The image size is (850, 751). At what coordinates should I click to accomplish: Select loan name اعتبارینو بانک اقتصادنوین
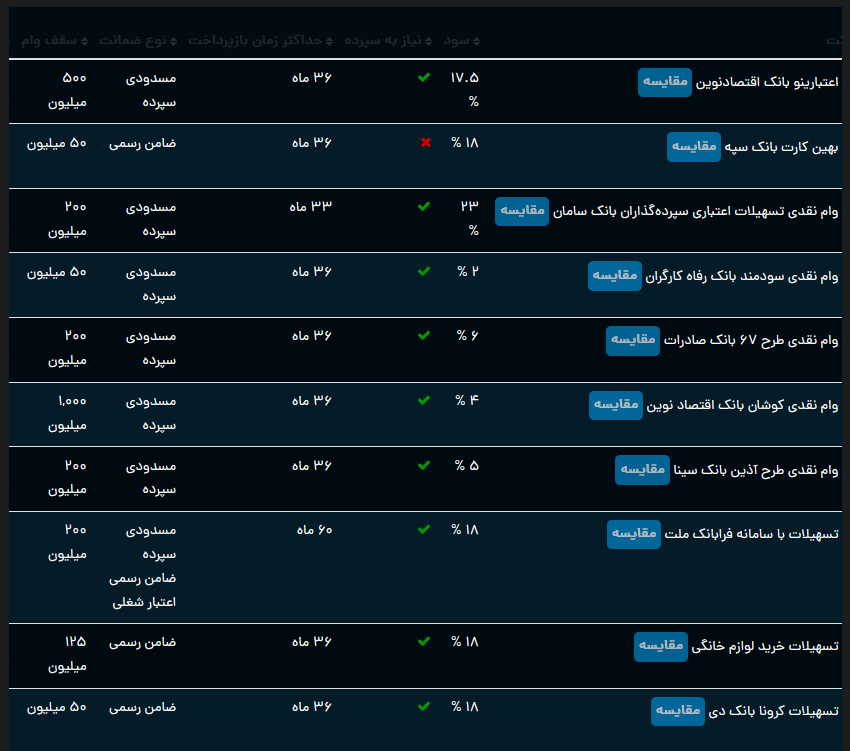tap(767, 82)
